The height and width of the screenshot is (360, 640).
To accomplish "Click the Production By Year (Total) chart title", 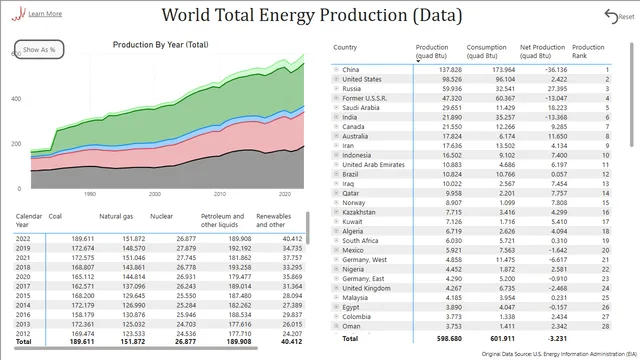I will click(x=160, y=45).
